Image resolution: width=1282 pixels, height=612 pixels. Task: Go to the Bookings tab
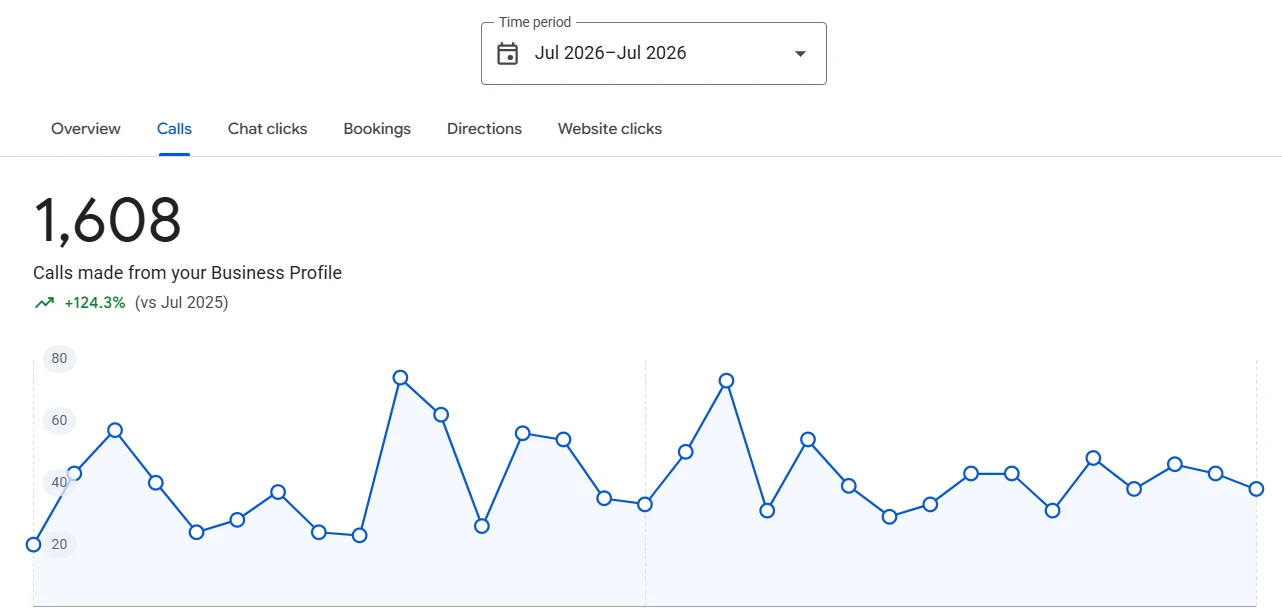377,129
